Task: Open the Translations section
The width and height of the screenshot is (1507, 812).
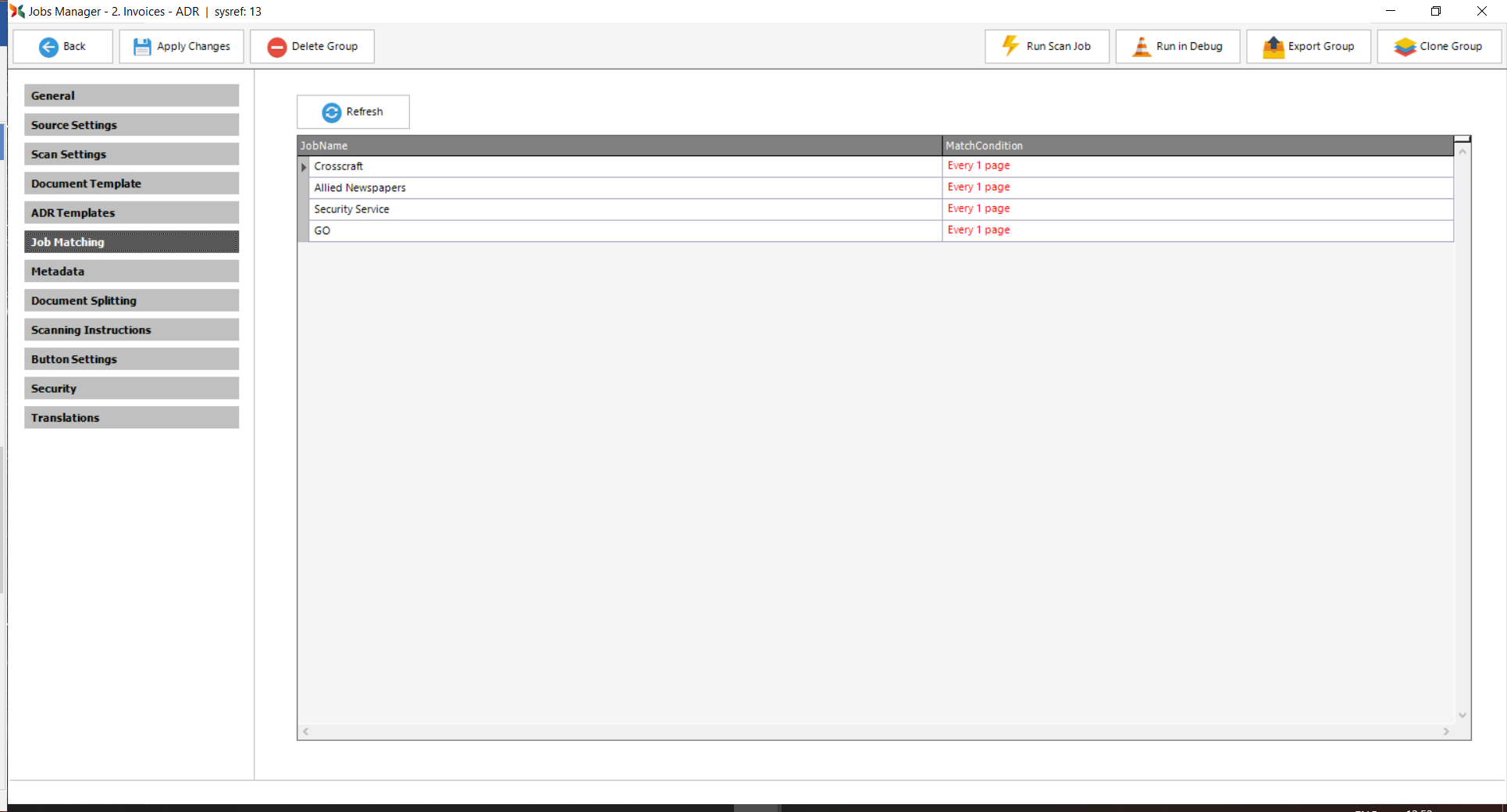Action: point(131,418)
